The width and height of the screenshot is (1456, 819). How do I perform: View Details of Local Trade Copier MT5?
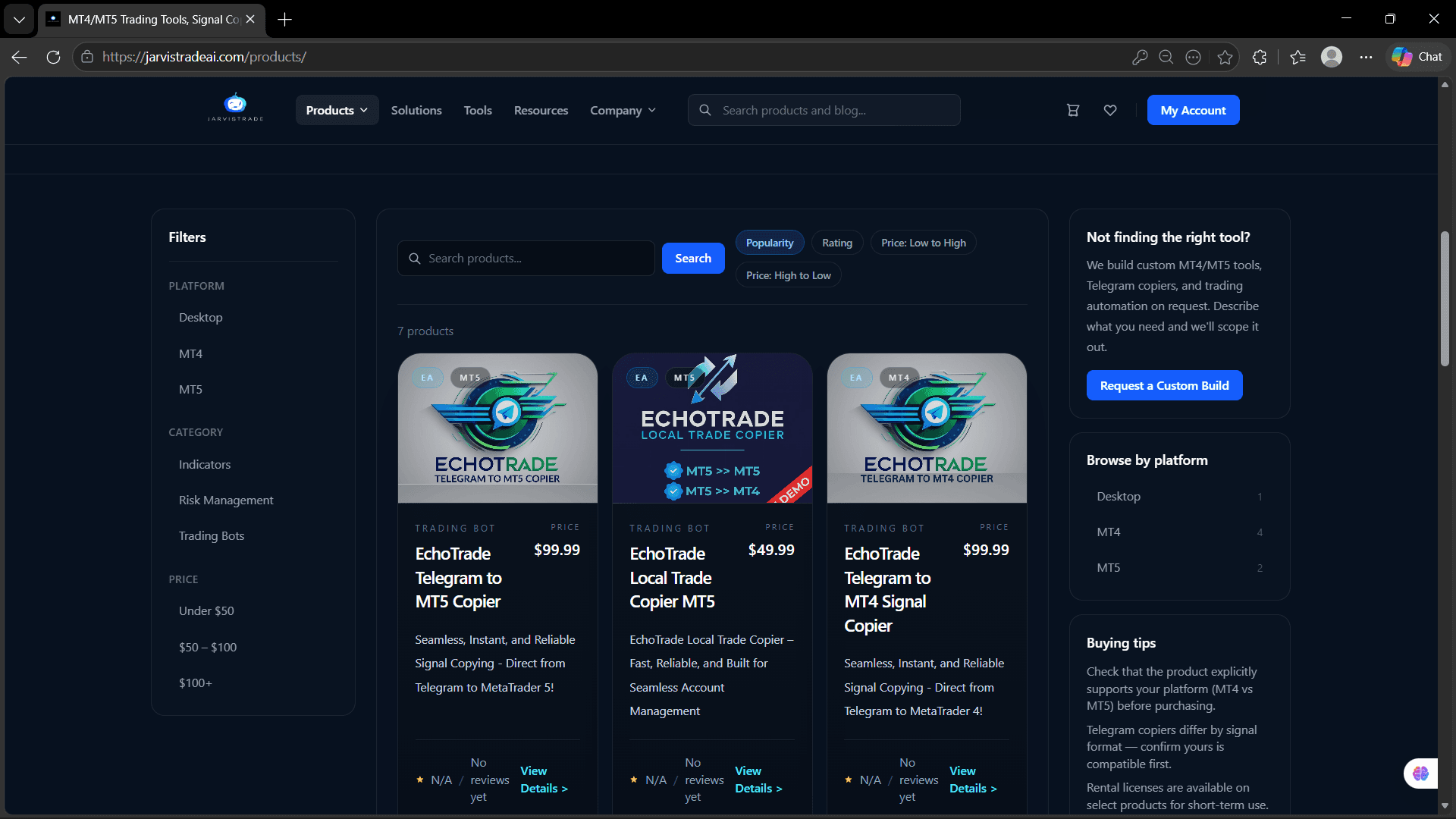tap(758, 780)
